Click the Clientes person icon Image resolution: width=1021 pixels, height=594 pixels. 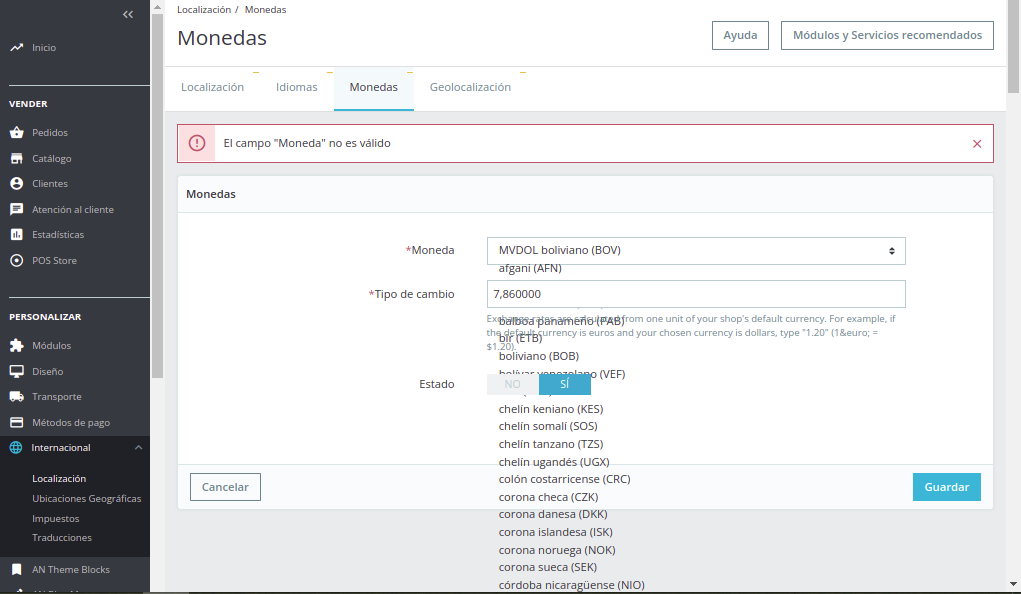16,184
